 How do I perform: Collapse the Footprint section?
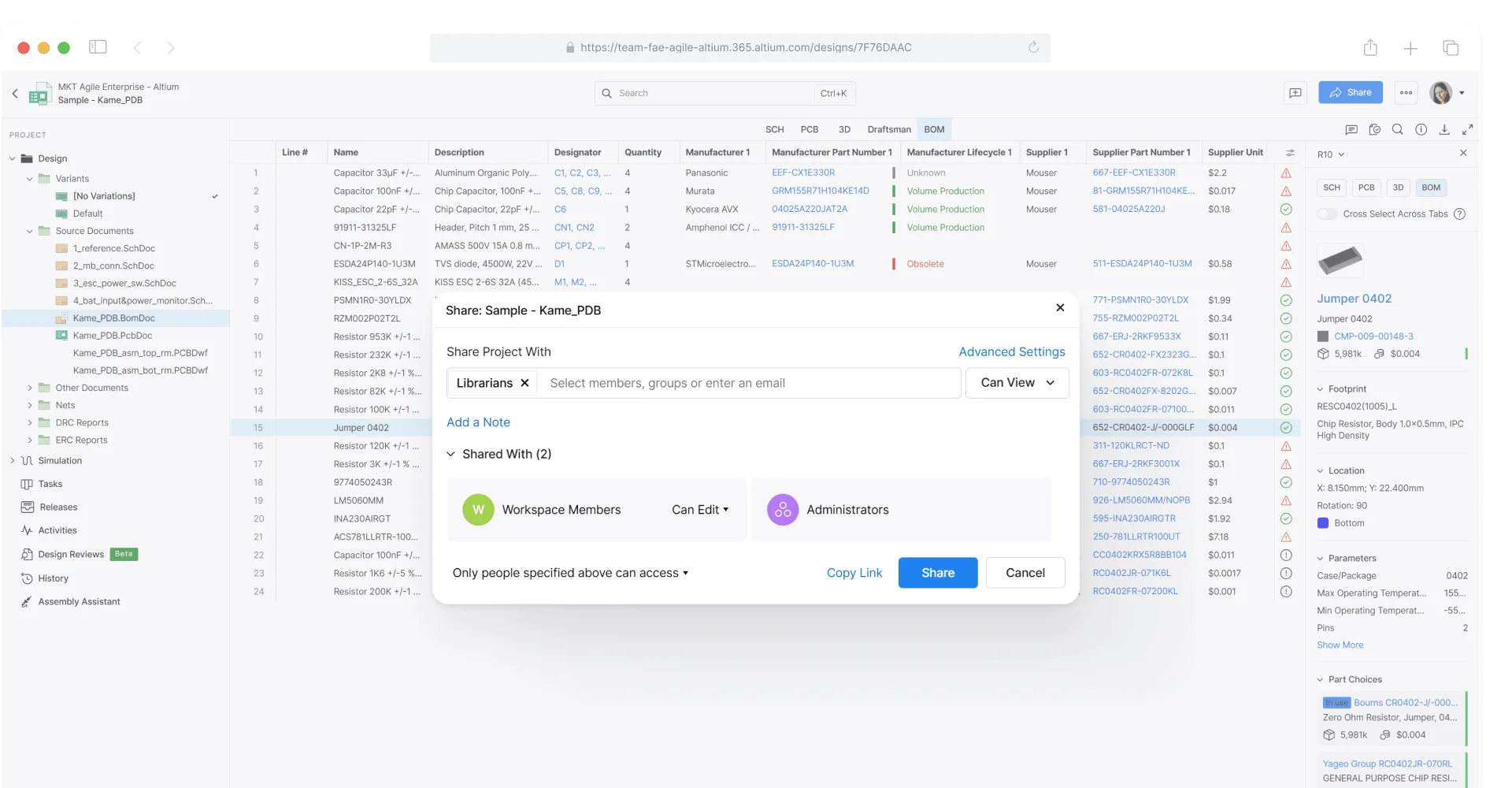click(1321, 389)
